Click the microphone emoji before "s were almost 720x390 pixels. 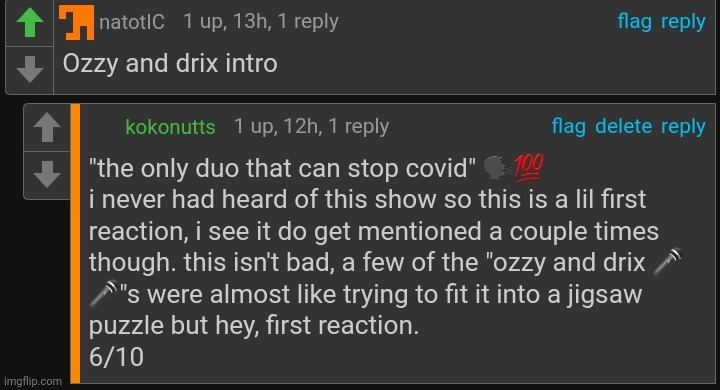(103, 294)
